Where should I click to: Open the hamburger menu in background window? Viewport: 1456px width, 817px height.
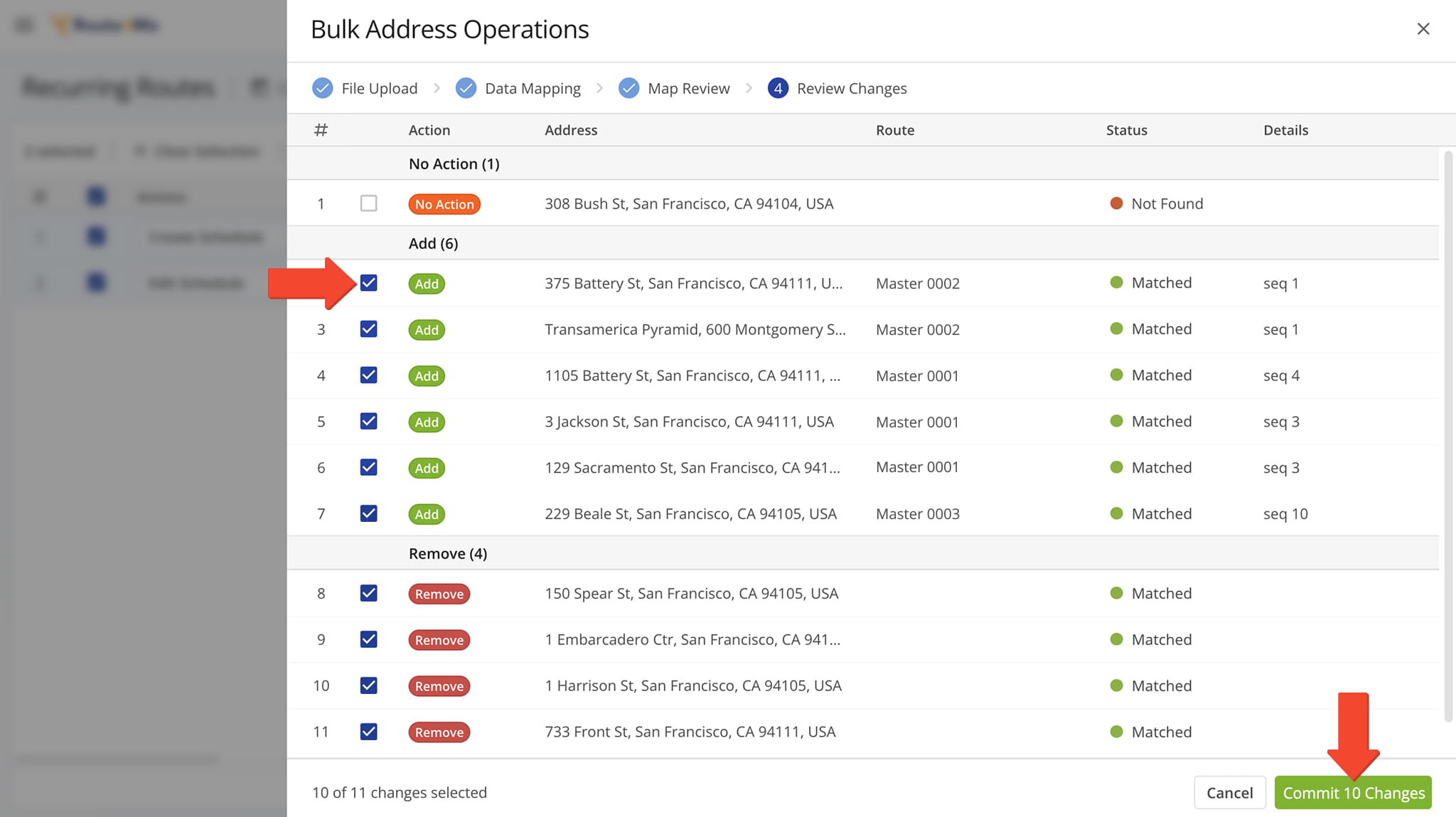pos(24,25)
